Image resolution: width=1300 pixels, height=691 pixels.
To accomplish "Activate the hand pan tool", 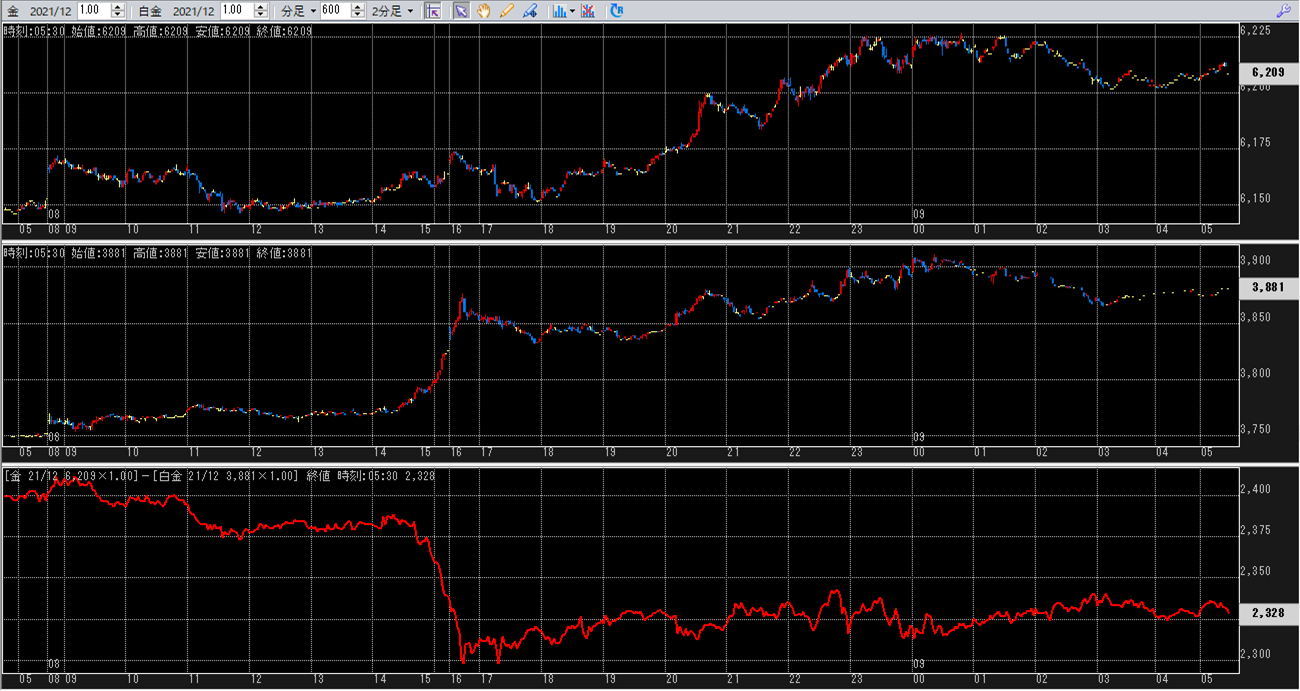I will [484, 11].
